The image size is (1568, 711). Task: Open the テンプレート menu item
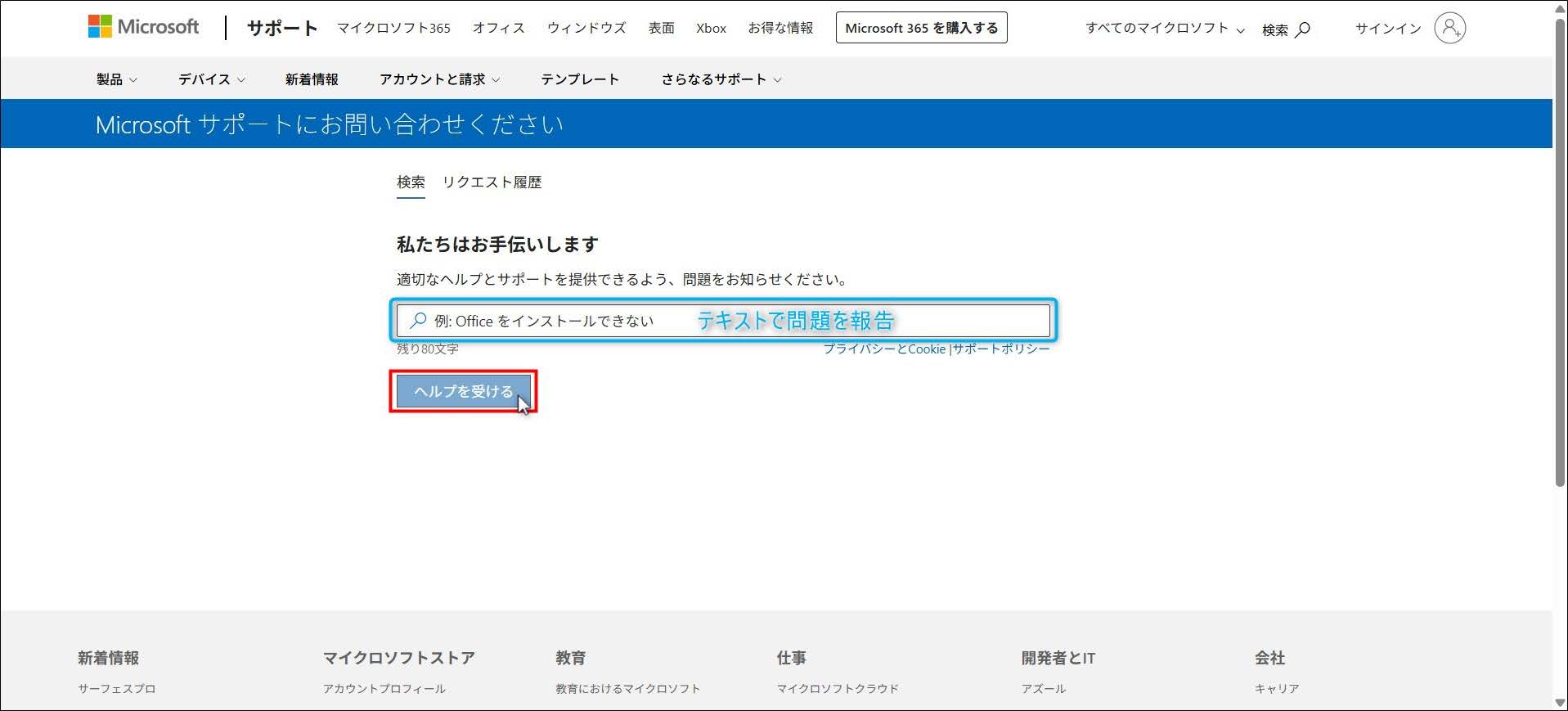580,79
